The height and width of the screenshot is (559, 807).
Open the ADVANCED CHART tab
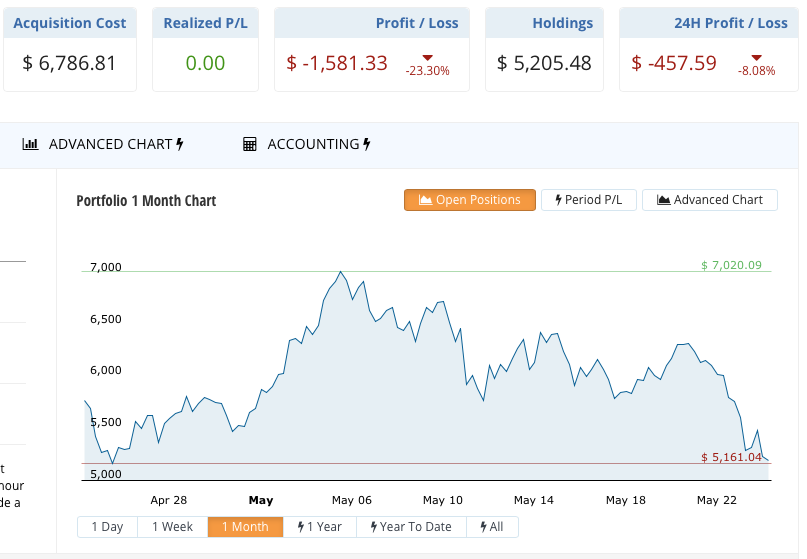pyautogui.click(x=110, y=144)
